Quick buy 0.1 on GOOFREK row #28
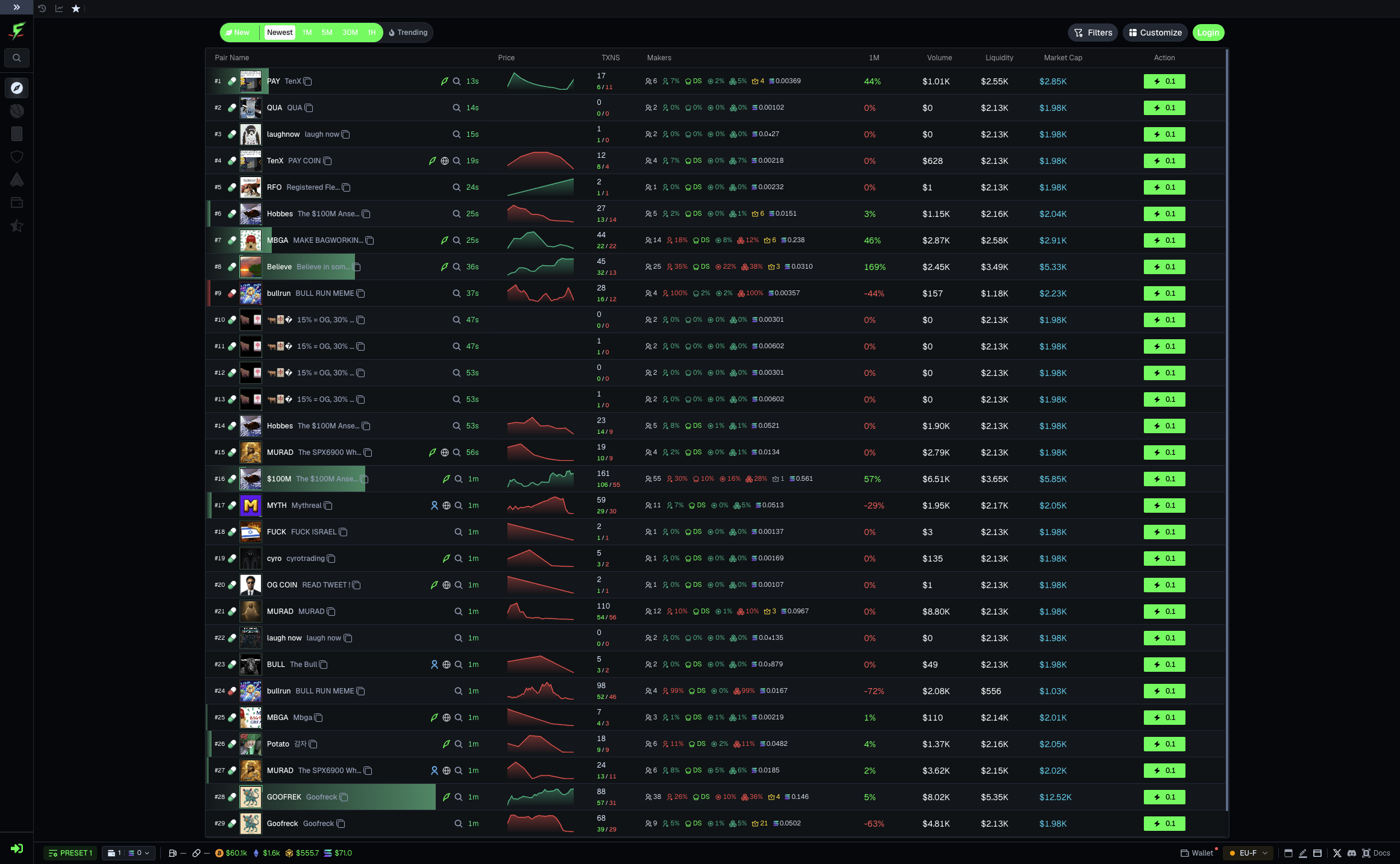Viewport: 1400px width, 864px height. click(x=1164, y=797)
